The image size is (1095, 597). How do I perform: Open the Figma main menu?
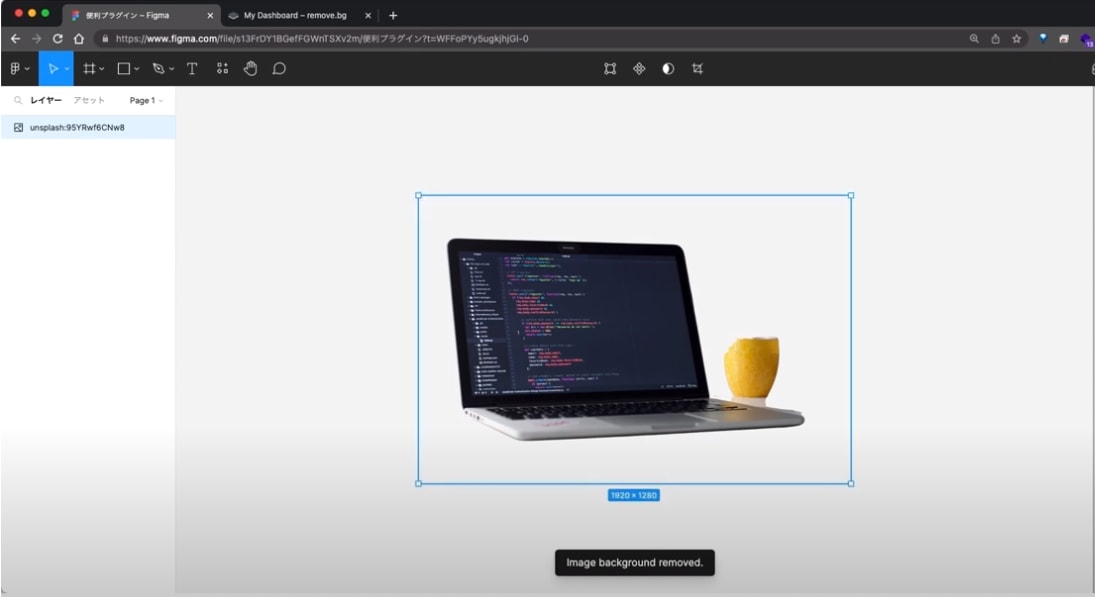15,68
